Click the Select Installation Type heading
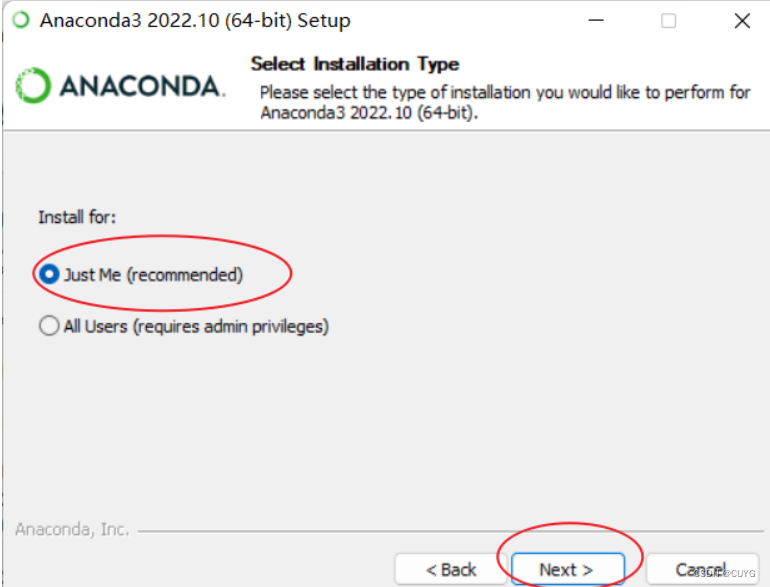This screenshot has height=587, width=770. click(x=355, y=64)
